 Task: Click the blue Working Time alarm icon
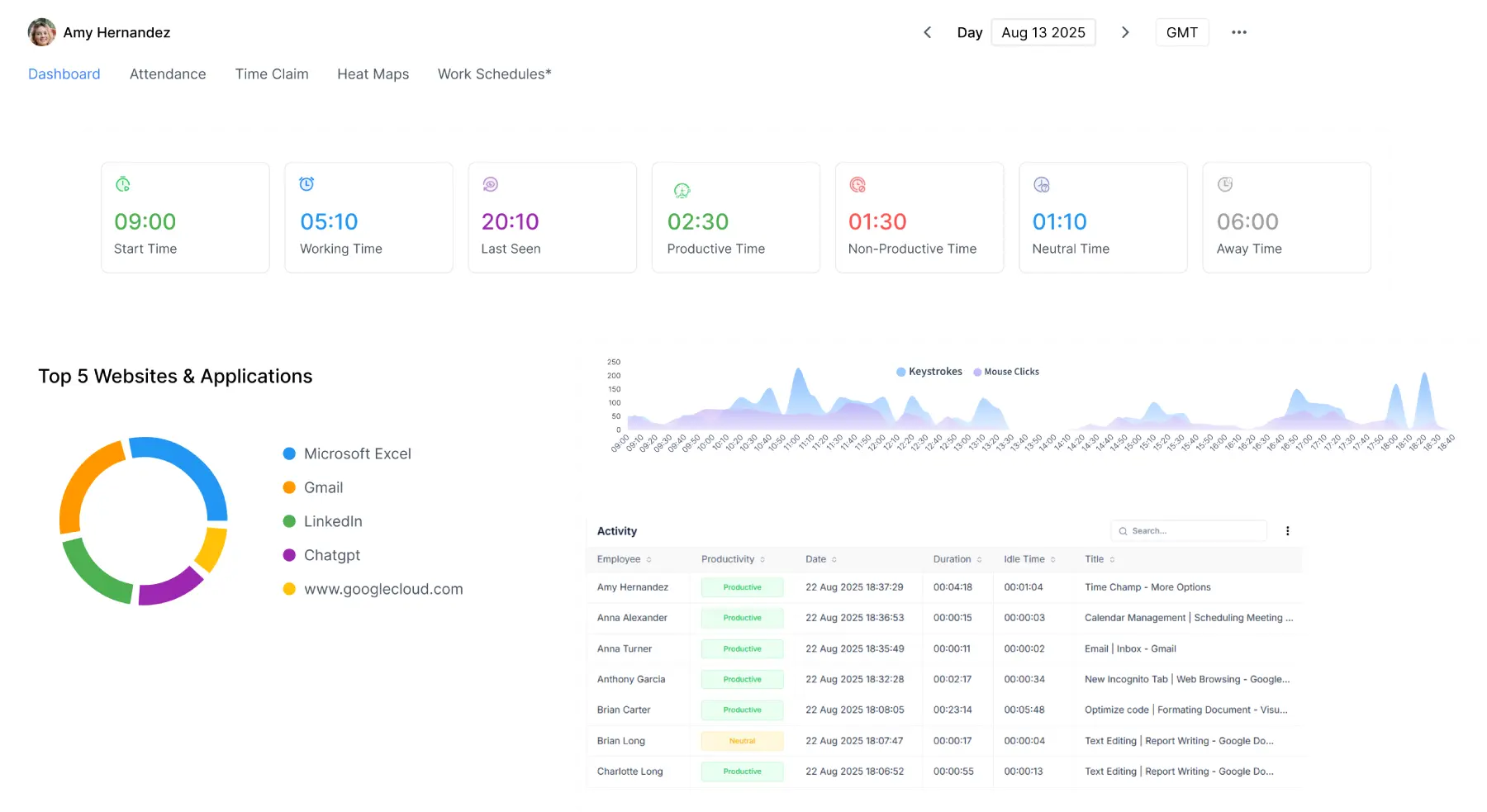pos(306,184)
